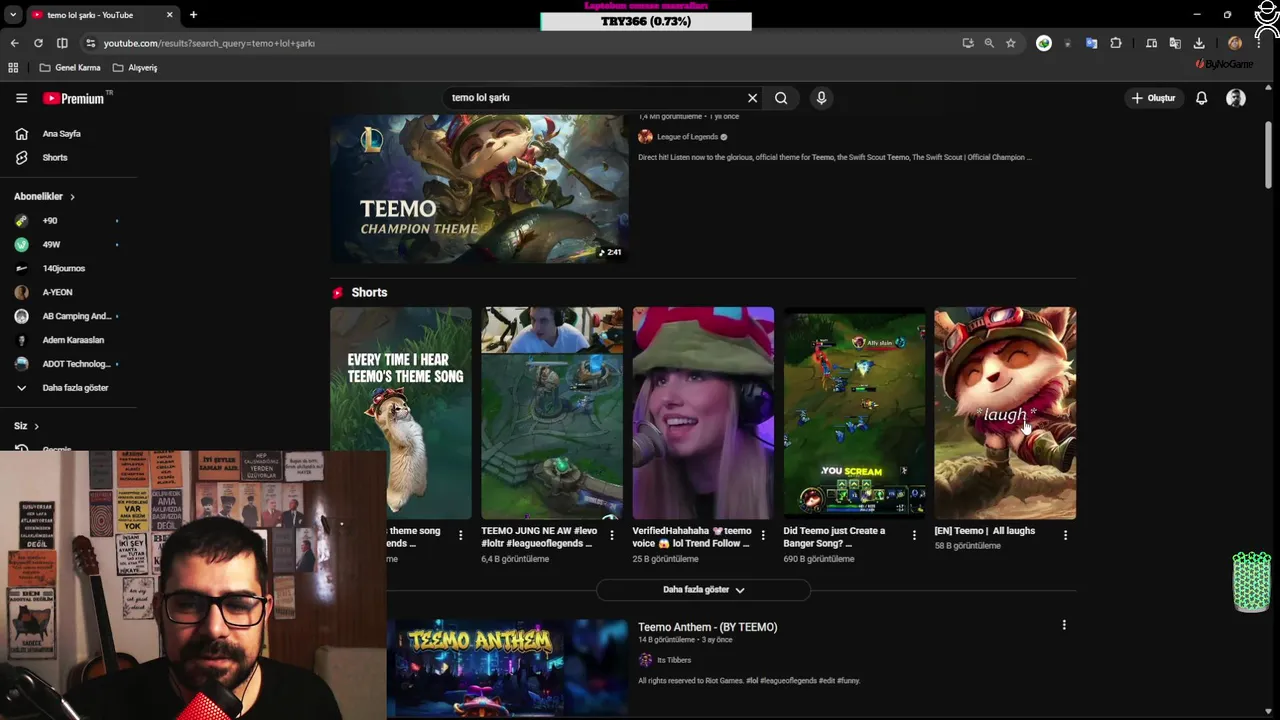Clear the search box text
This screenshot has width=1280, height=720.
[x=752, y=98]
